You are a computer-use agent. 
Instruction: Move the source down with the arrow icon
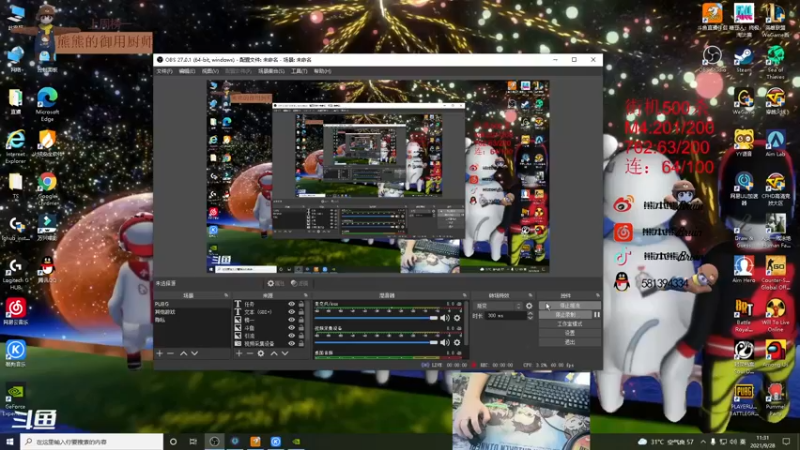285,353
